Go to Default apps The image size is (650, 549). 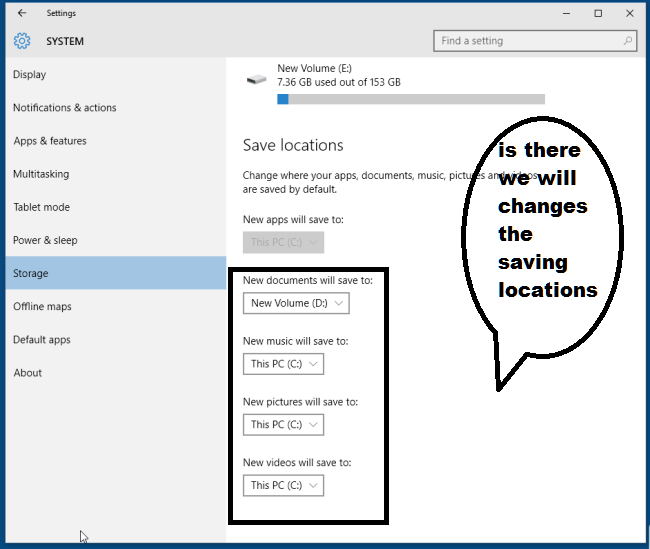coord(116,340)
